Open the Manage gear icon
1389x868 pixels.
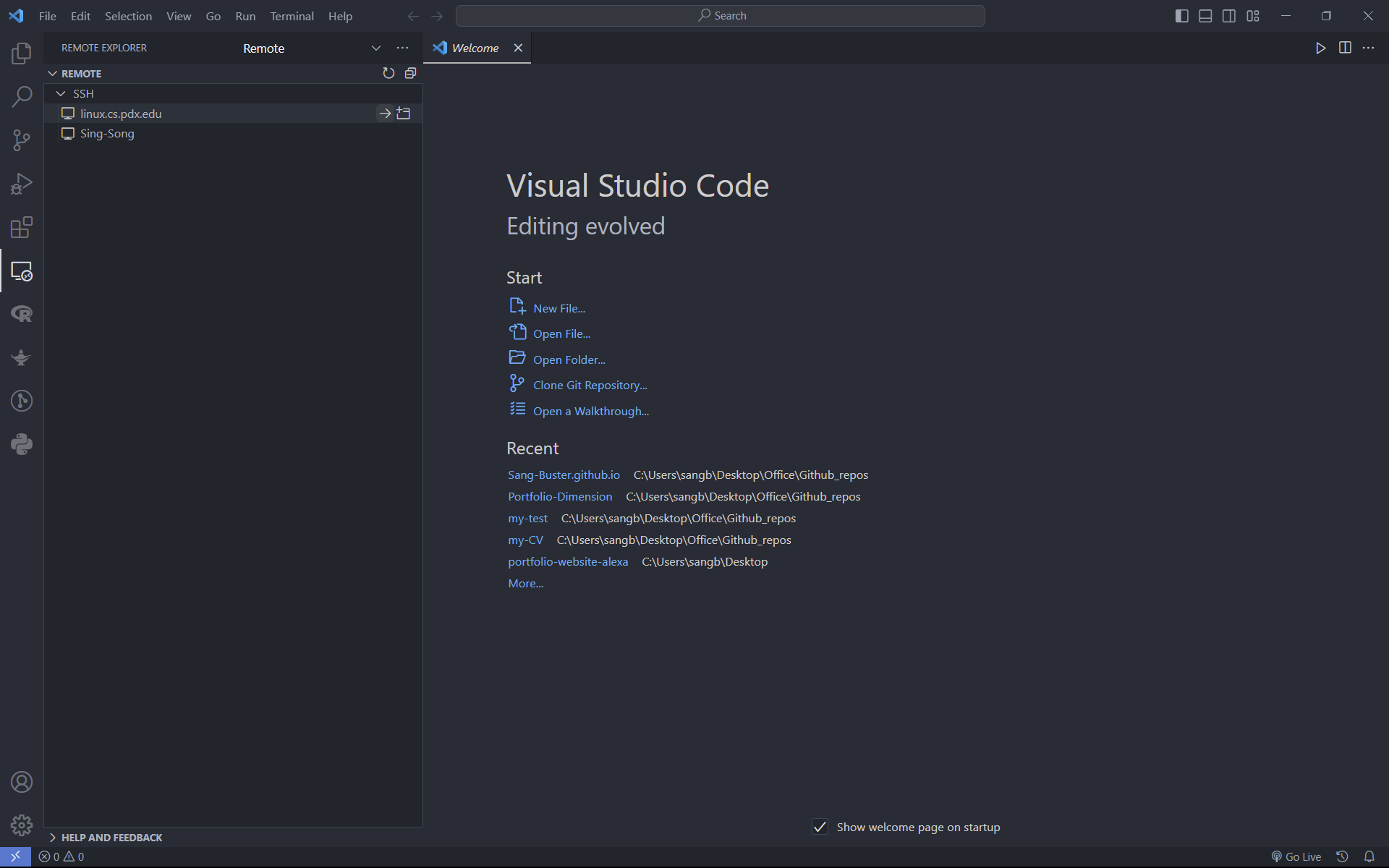(22, 825)
